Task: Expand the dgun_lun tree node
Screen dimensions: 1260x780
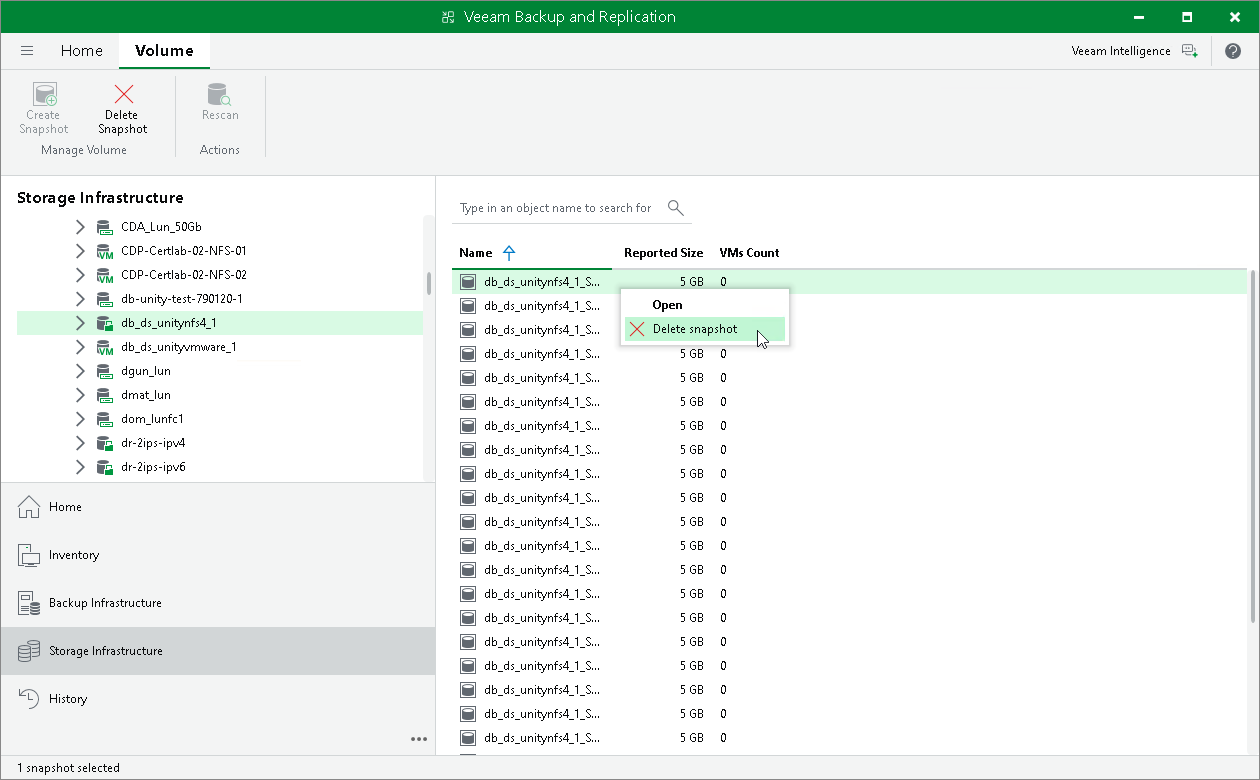Action: click(80, 371)
